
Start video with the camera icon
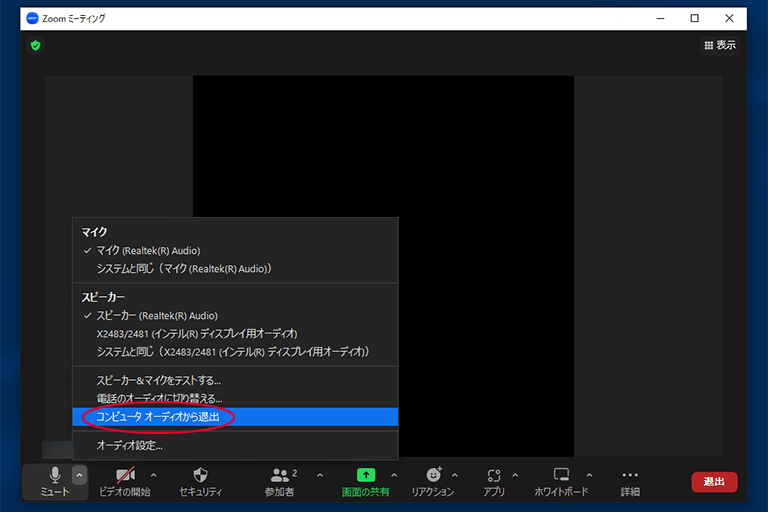[125, 475]
